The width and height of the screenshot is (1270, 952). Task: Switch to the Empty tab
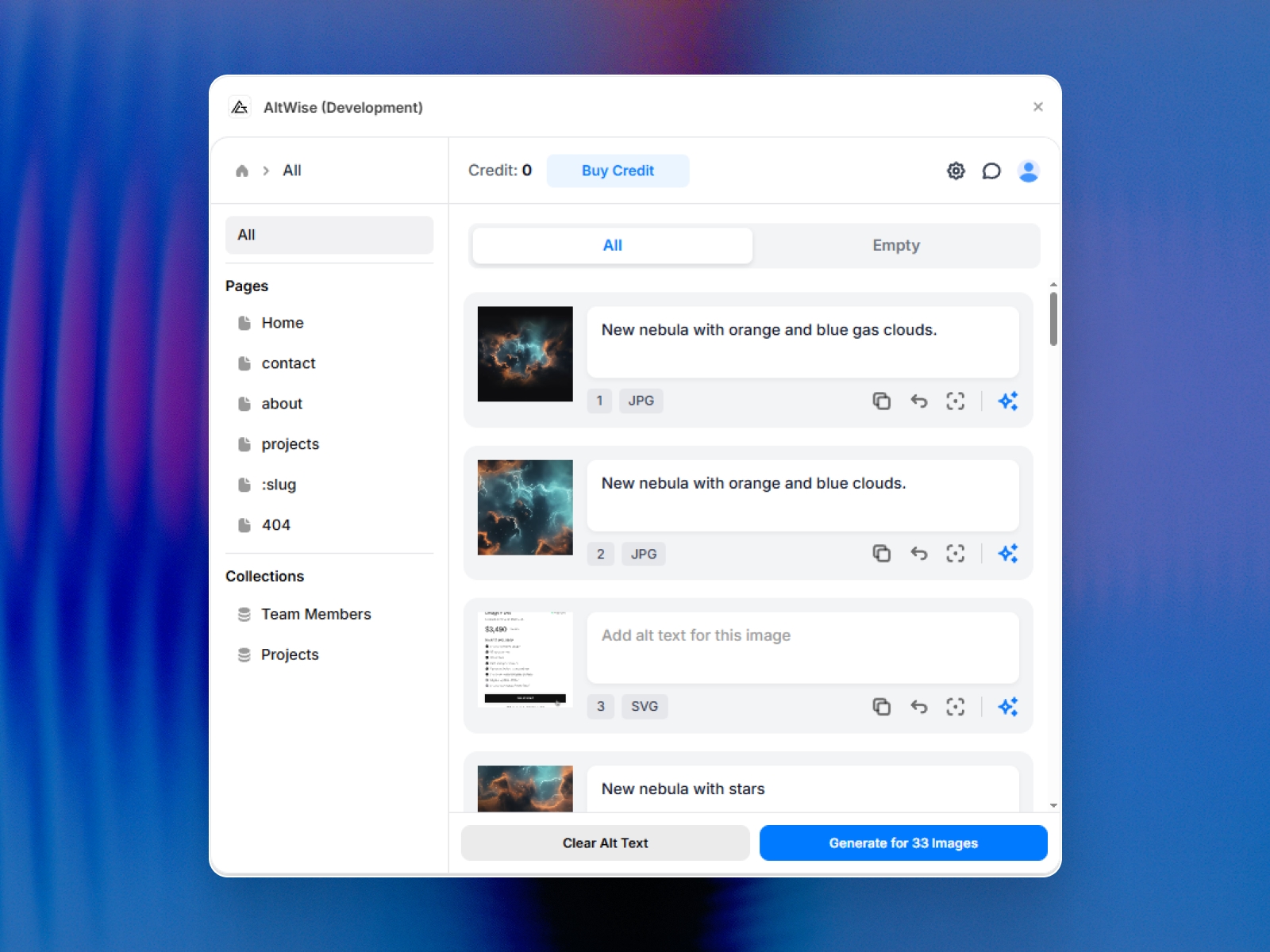[x=896, y=245]
